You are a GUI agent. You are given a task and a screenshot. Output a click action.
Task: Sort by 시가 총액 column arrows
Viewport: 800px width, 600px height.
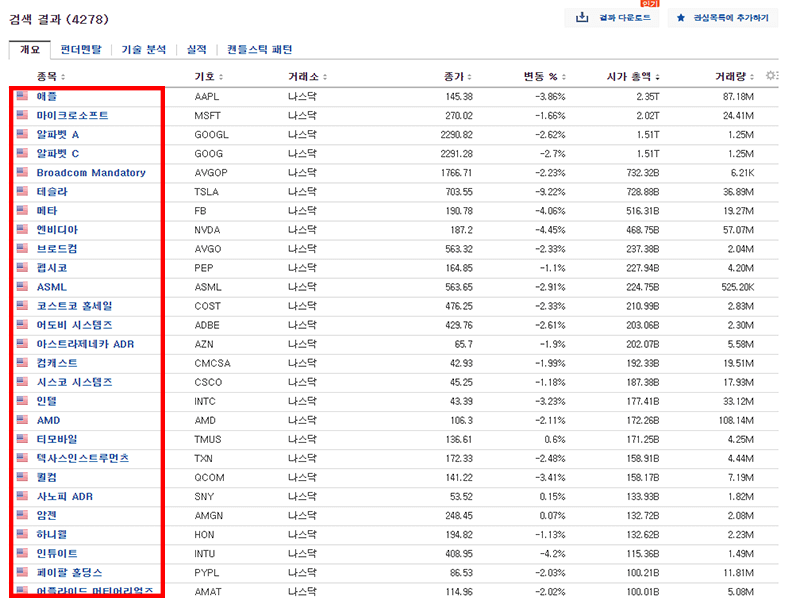pyautogui.click(x=657, y=77)
